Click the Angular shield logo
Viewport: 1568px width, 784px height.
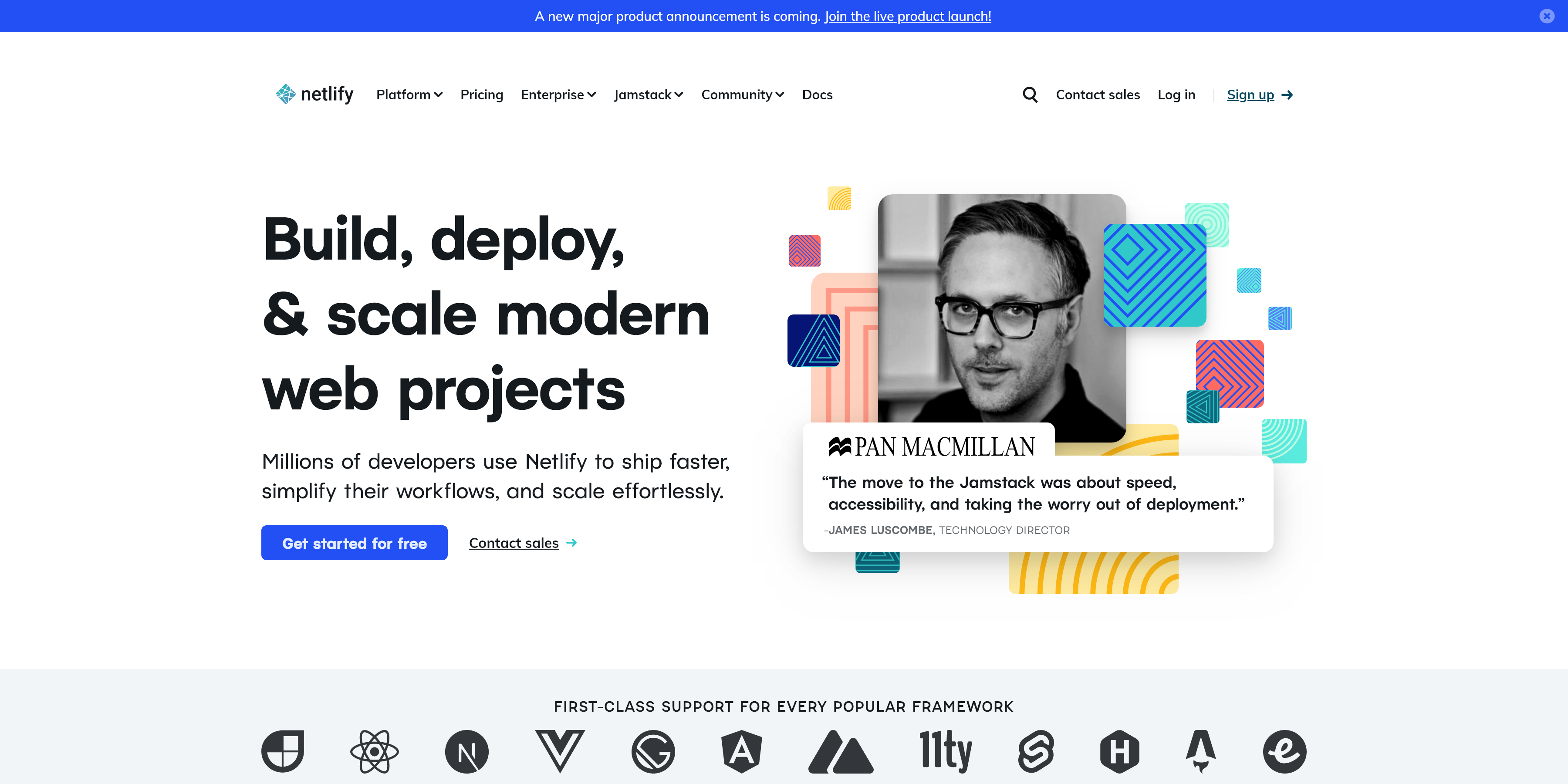coord(741,751)
